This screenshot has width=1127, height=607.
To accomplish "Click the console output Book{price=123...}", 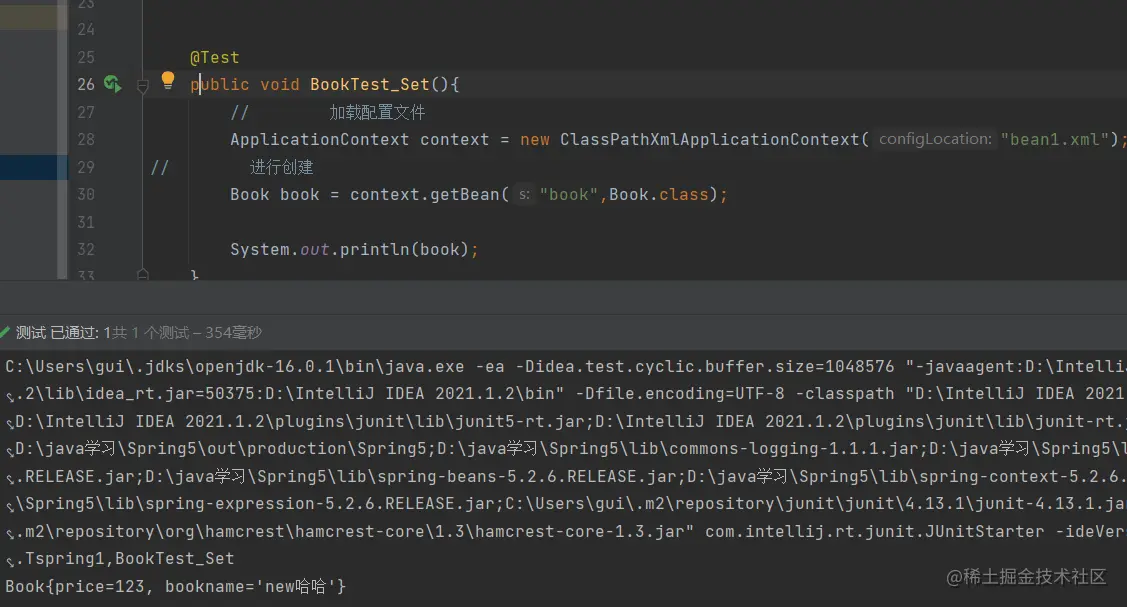I will click(175, 587).
